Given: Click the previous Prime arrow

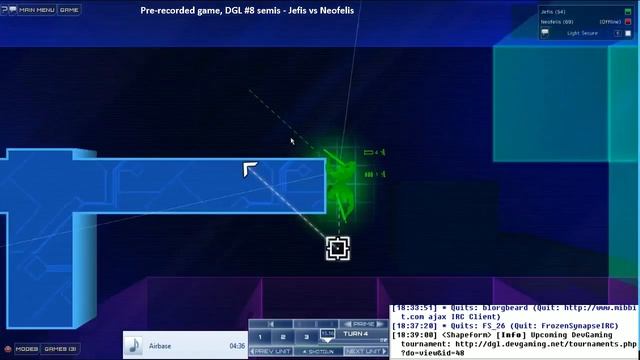Looking at the screenshot, I should pos(348,324).
